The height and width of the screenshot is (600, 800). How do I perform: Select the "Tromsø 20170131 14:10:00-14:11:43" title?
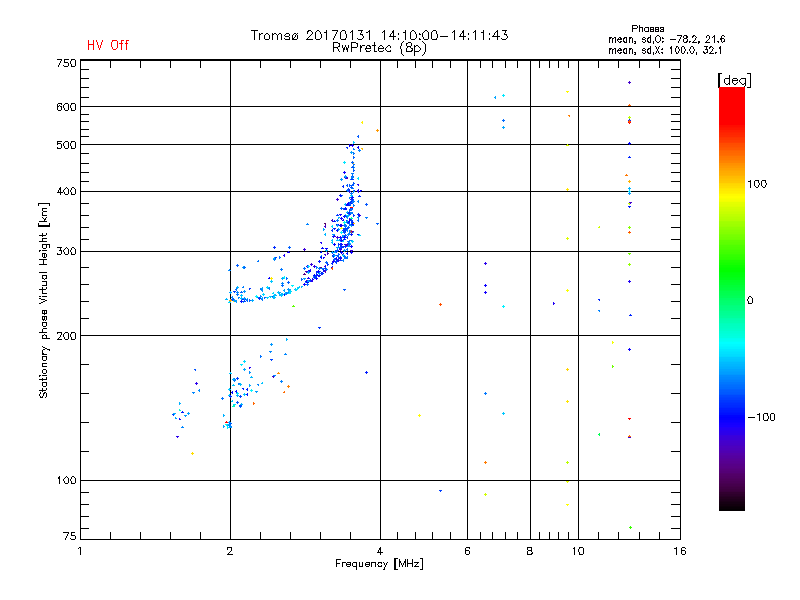tap(379, 35)
